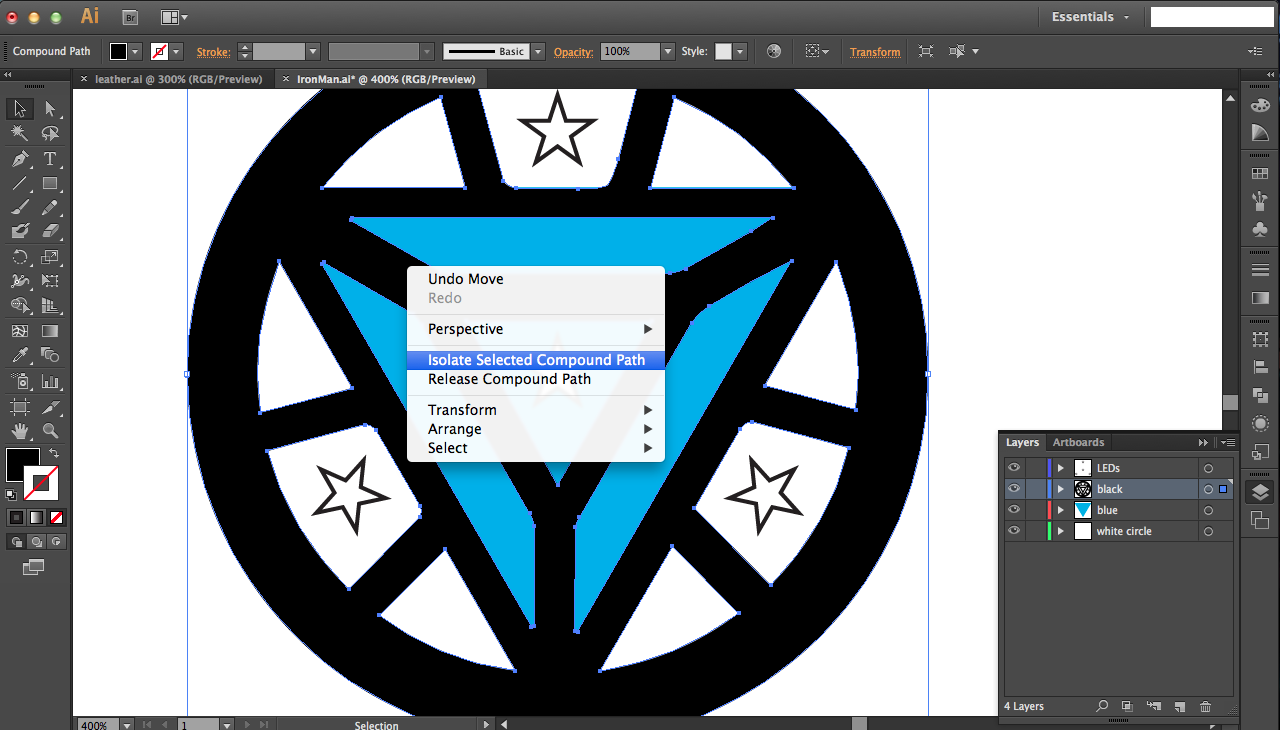Viewport: 1280px width, 730px height.
Task: Open the zoom level dropdown
Action: [x=129, y=724]
